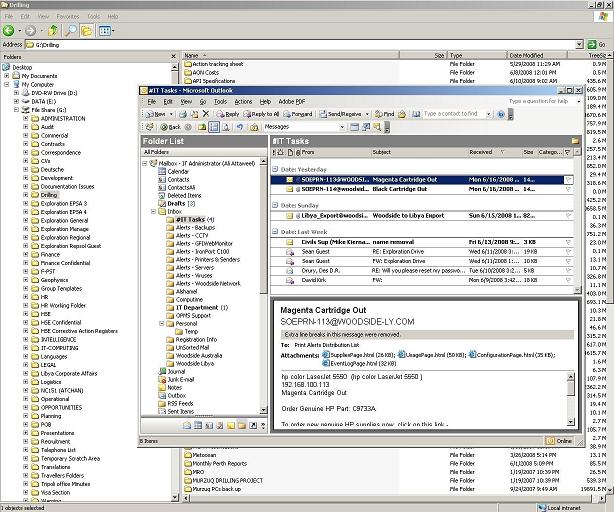
Task: Click the Search magnifier icon in Explorer
Action: pos(70,30)
